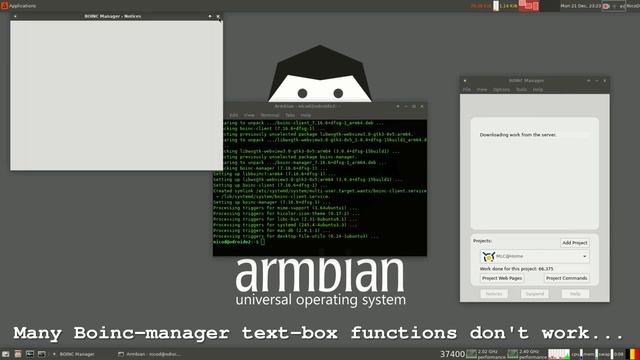The width and height of the screenshot is (640, 360).
Task: Open Edit menu in the terminal window
Action: 233,115
